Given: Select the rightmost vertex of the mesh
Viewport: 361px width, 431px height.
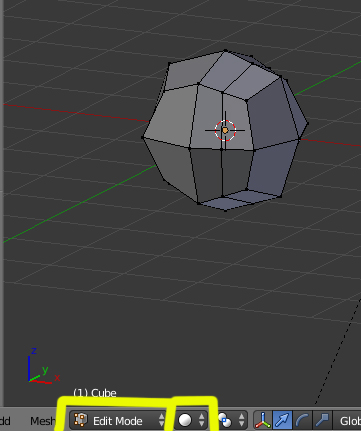Looking at the screenshot, I should [x=307, y=124].
